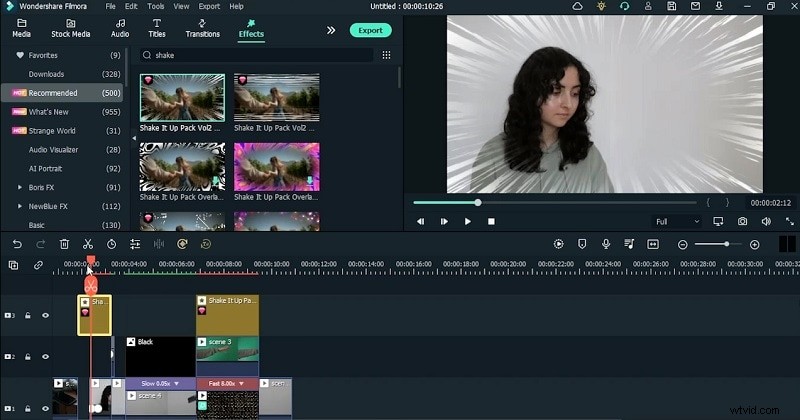Show more tabs with double chevron
This screenshot has width=800, height=420.
(331, 30)
